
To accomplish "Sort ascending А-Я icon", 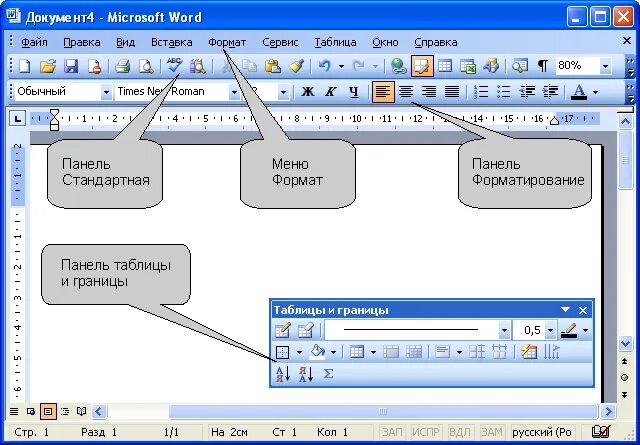I will (283, 374).
